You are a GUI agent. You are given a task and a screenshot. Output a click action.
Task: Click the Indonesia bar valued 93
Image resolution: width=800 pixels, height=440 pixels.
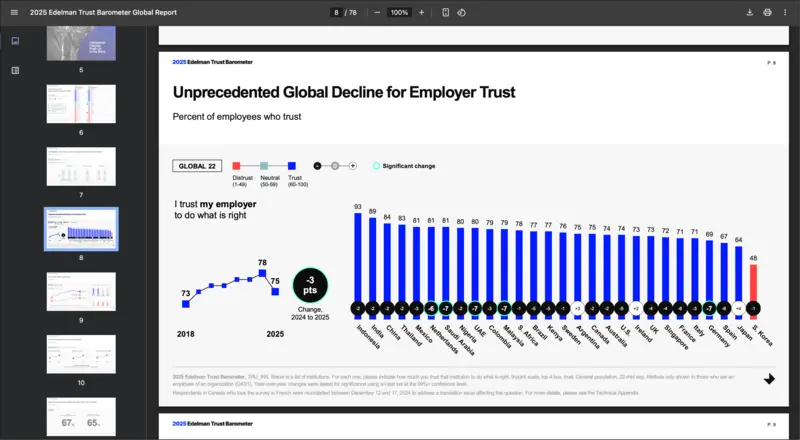[358, 265]
